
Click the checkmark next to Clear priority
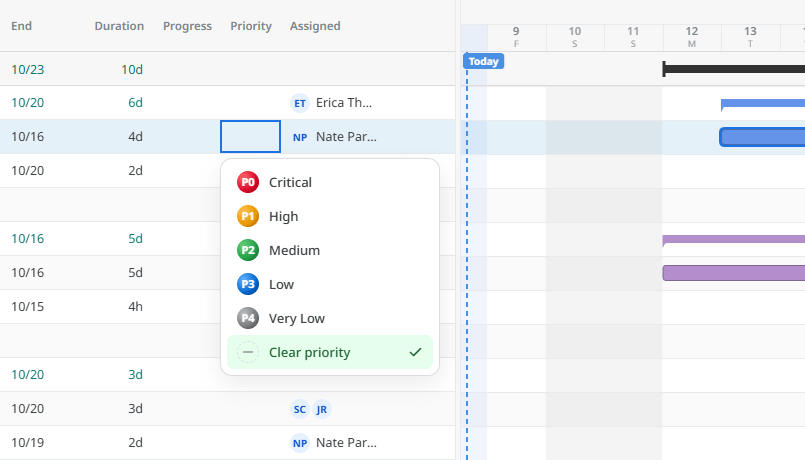click(x=415, y=352)
